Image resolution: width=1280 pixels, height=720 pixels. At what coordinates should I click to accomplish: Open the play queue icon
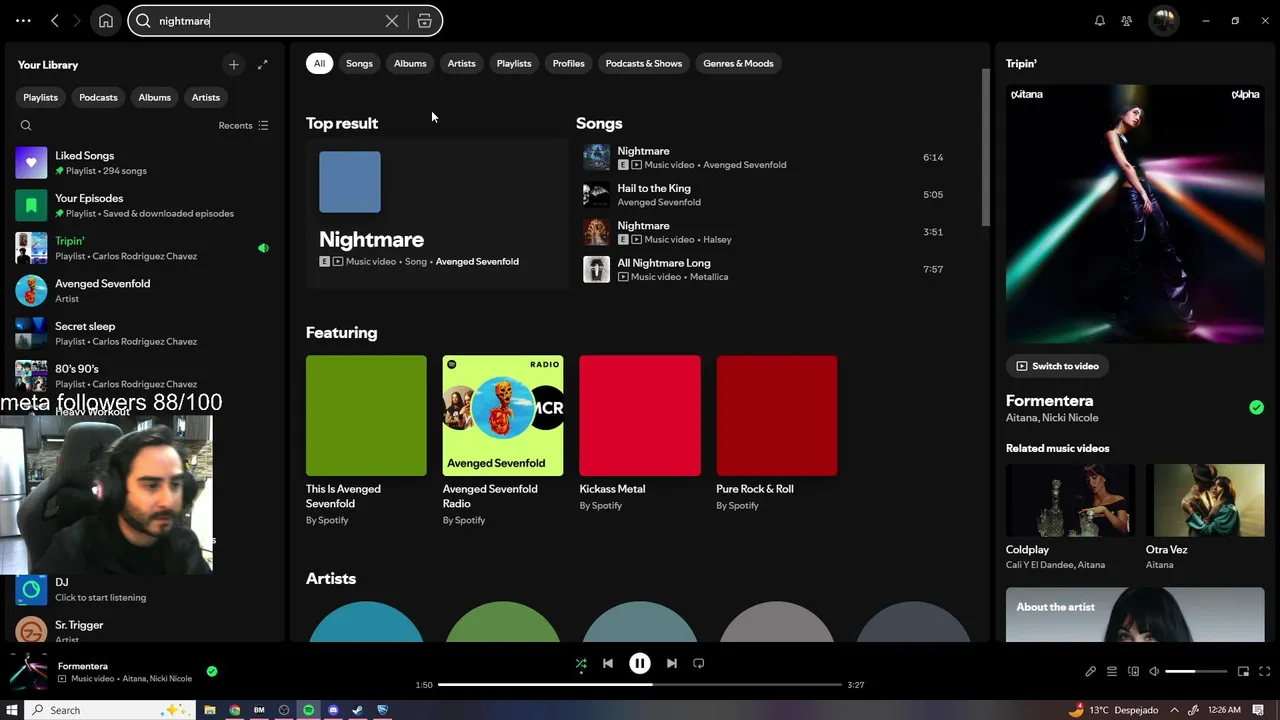[x=1112, y=671]
